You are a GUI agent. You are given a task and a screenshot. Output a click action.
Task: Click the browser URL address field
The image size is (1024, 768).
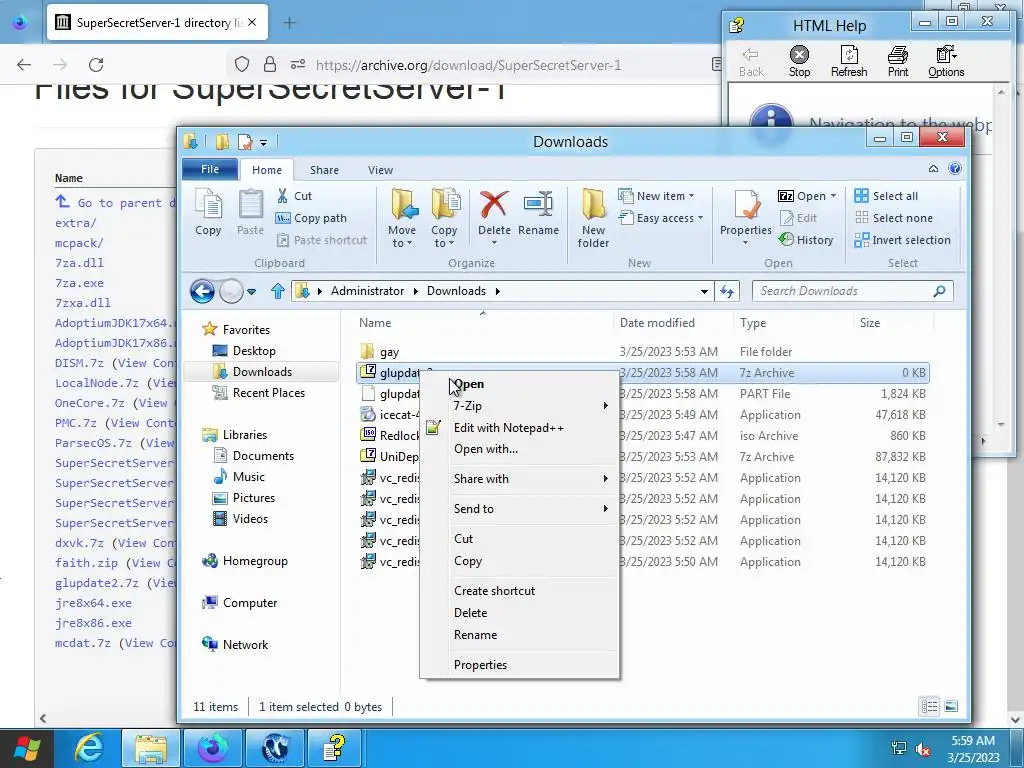[x=468, y=65]
